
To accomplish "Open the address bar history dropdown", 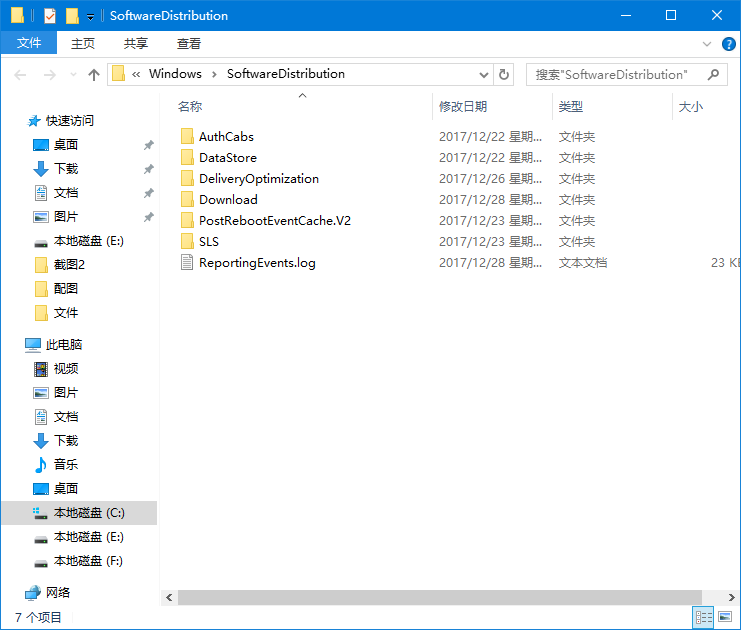I will point(483,75).
